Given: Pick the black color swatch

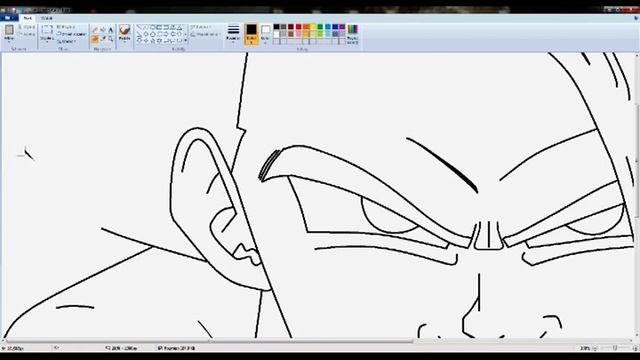Looking at the screenshot, I should tap(276, 27).
